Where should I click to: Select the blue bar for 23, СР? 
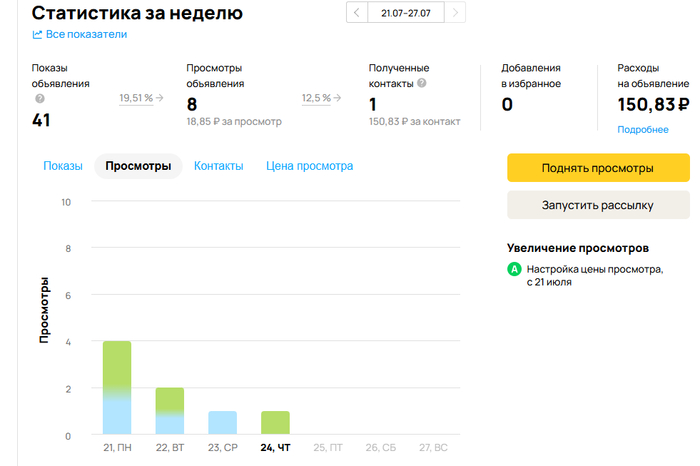(x=222, y=423)
